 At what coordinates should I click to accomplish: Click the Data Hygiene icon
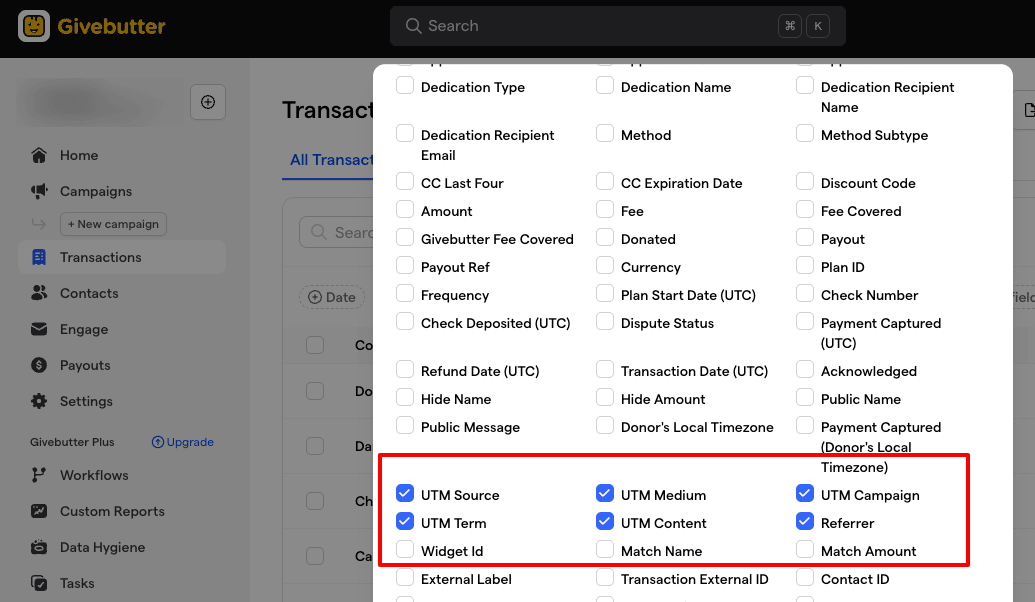pyautogui.click(x=39, y=547)
